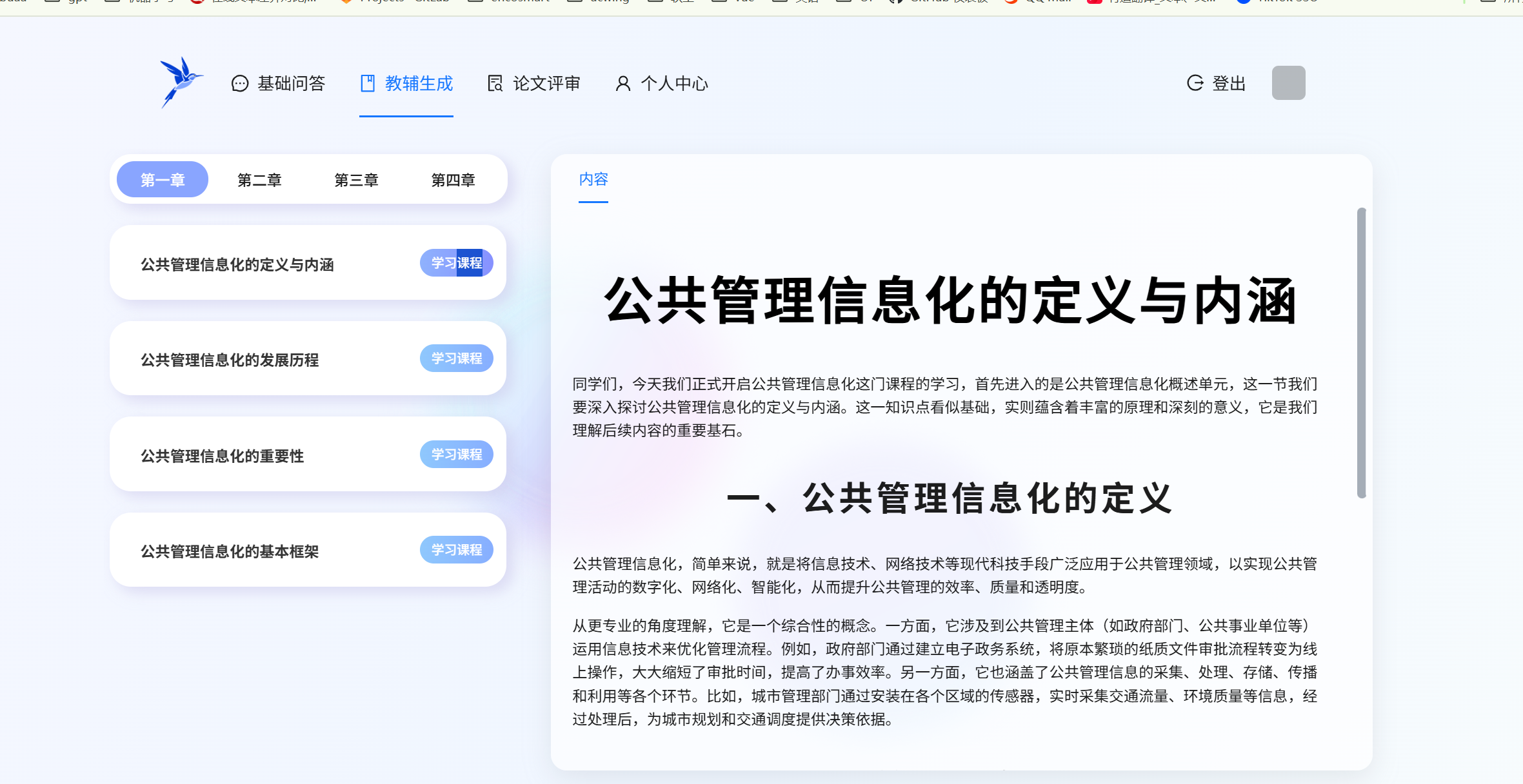Image resolution: width=1523 pixels, height=784 pixels.
Task: Open the 基础问答 menu item
Action: (x=291, y=84)
